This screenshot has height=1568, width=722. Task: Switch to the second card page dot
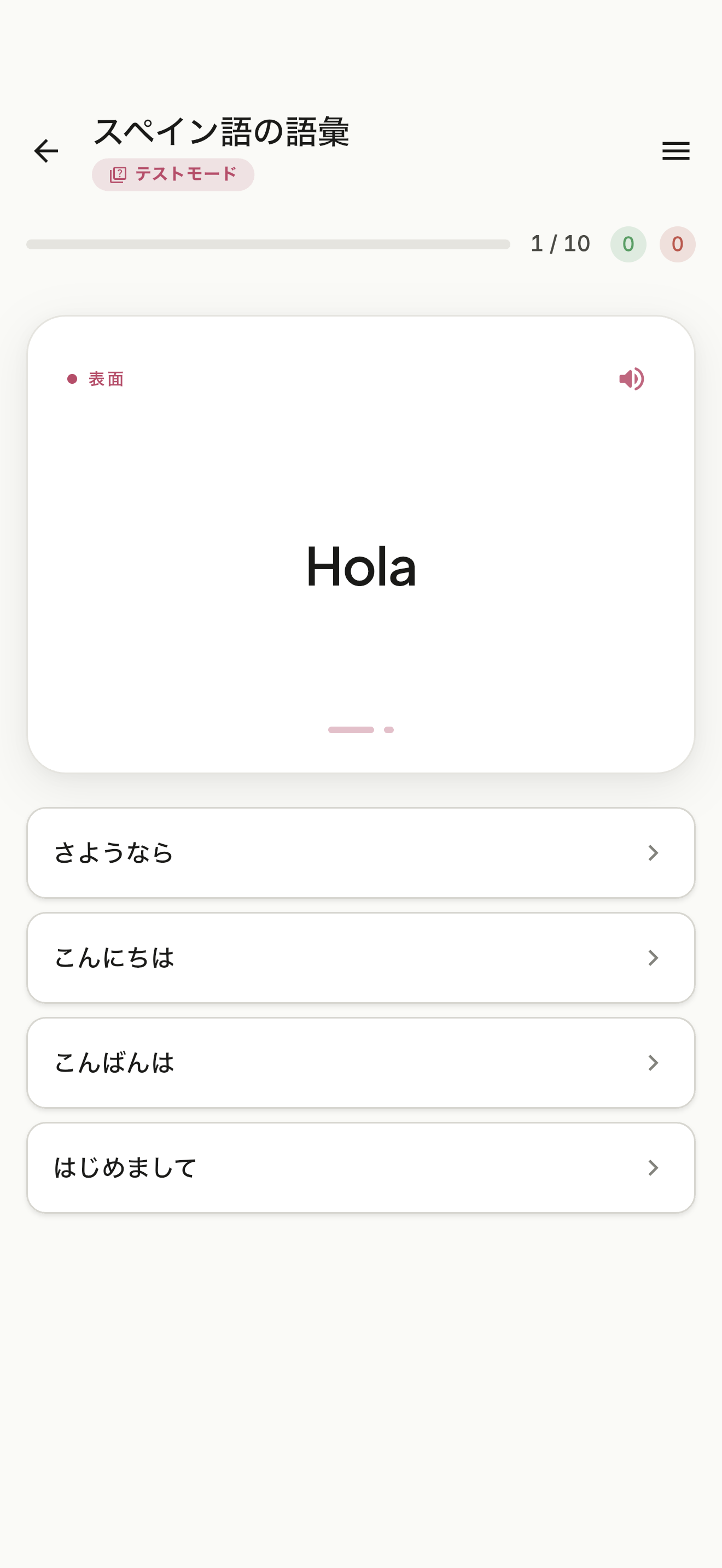[388, 730]
